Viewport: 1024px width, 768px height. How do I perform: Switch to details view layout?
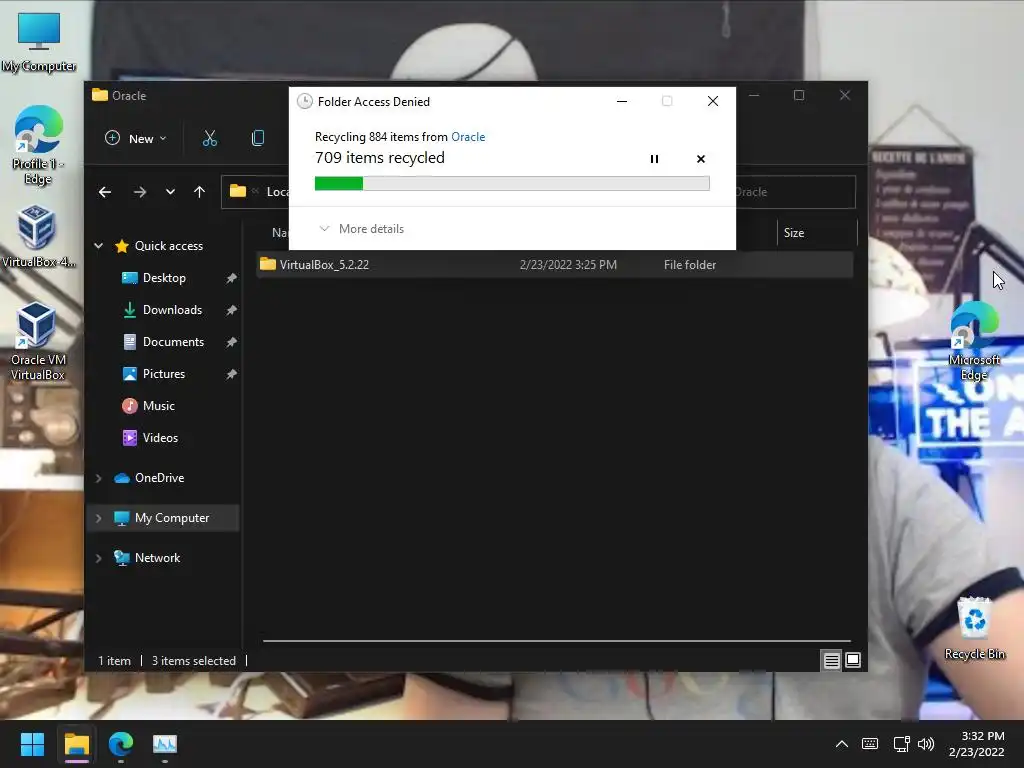point(831,661)
